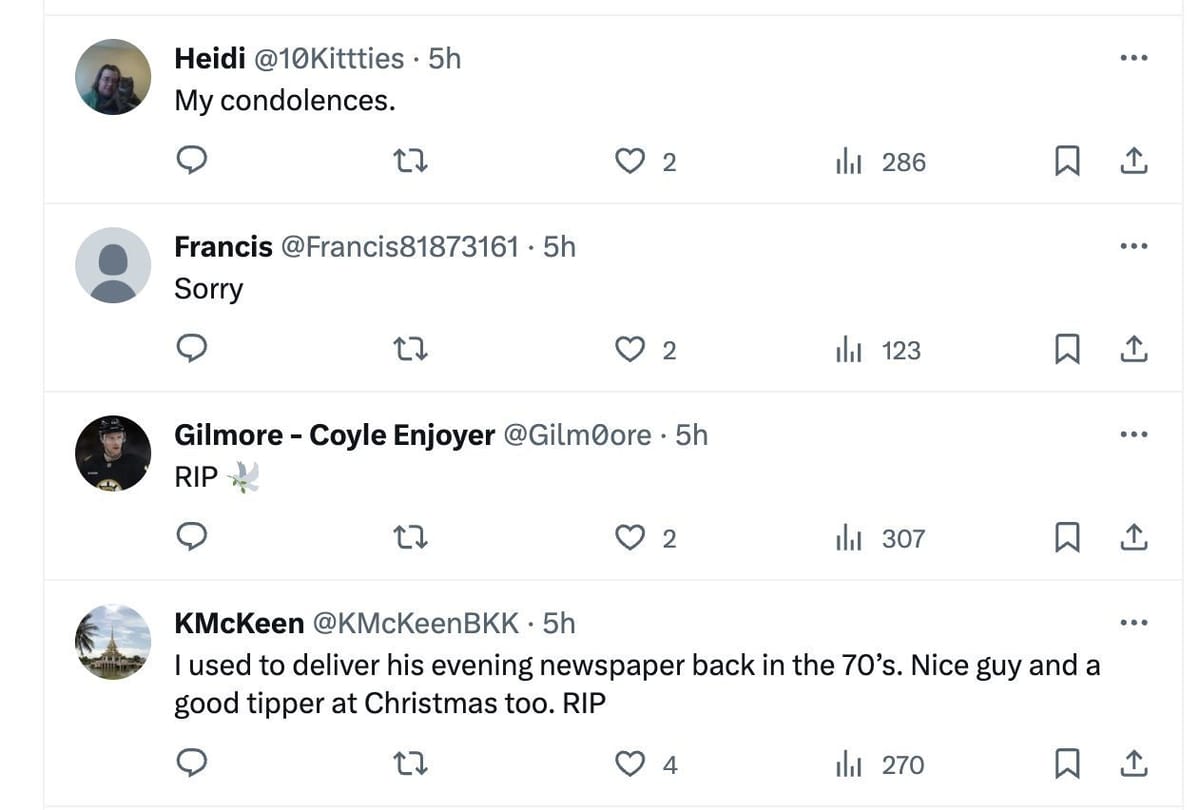The image size is (1200, 810).
Task: Like the Gilmore "RIP" tweet
Action: coord(630,538)
